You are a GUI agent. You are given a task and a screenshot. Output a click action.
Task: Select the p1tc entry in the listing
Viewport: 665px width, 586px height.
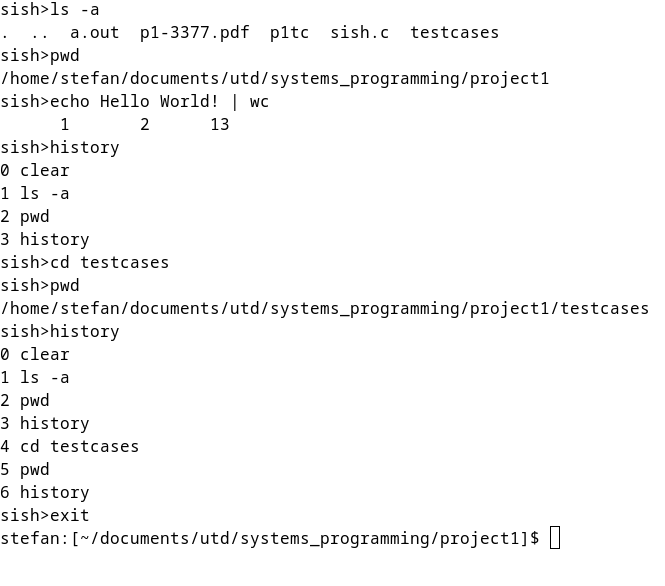coord(290,32)
